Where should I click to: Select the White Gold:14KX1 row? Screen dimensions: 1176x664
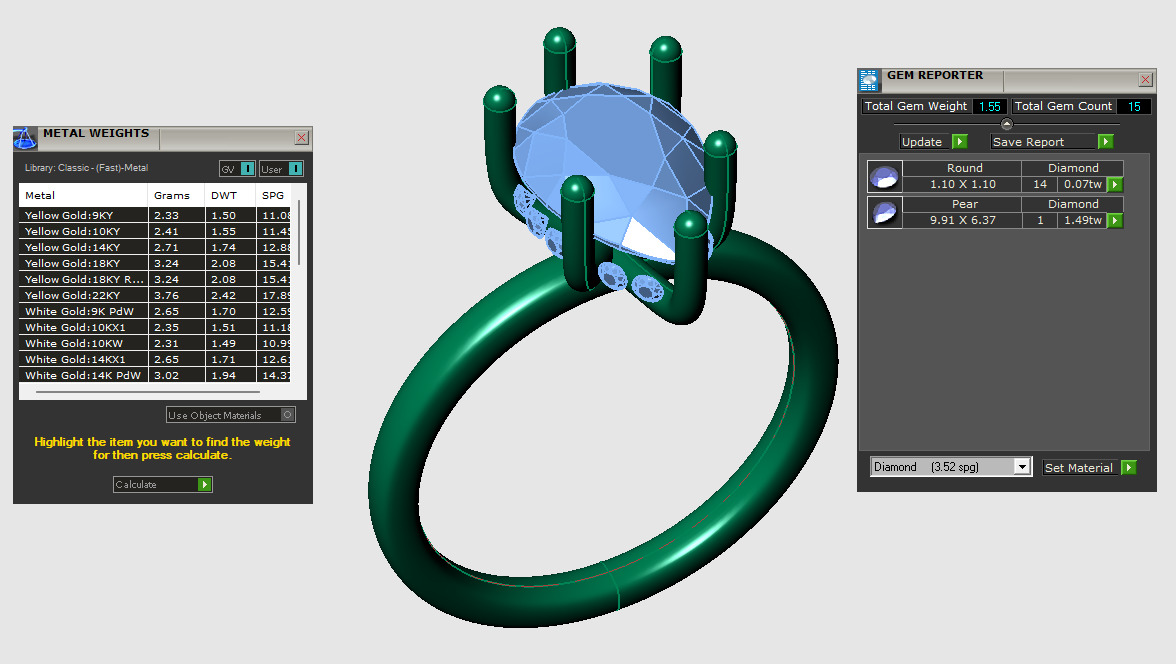click(x=154, y=359)
